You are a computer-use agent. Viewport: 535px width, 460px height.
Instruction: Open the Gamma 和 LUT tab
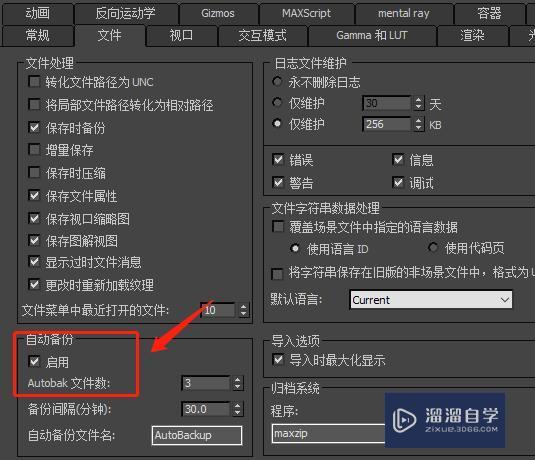pos(372,35)
